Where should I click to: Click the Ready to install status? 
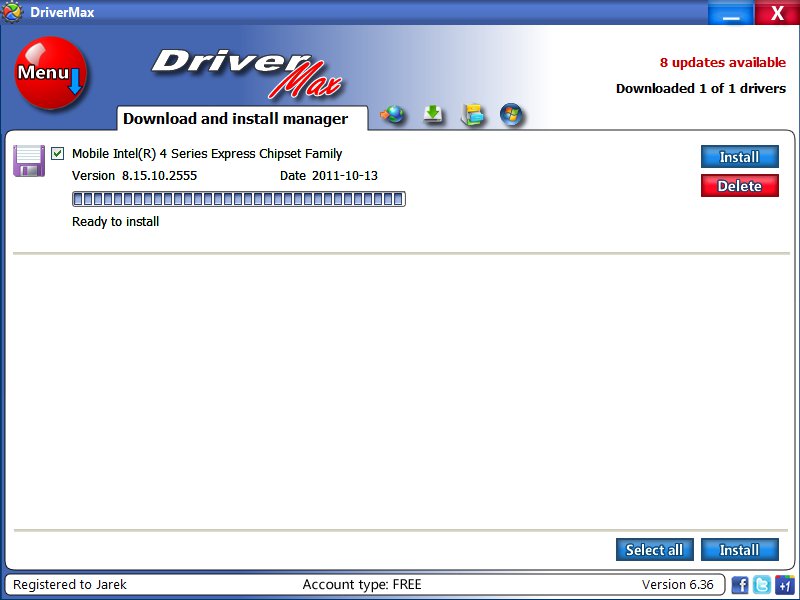115,221
